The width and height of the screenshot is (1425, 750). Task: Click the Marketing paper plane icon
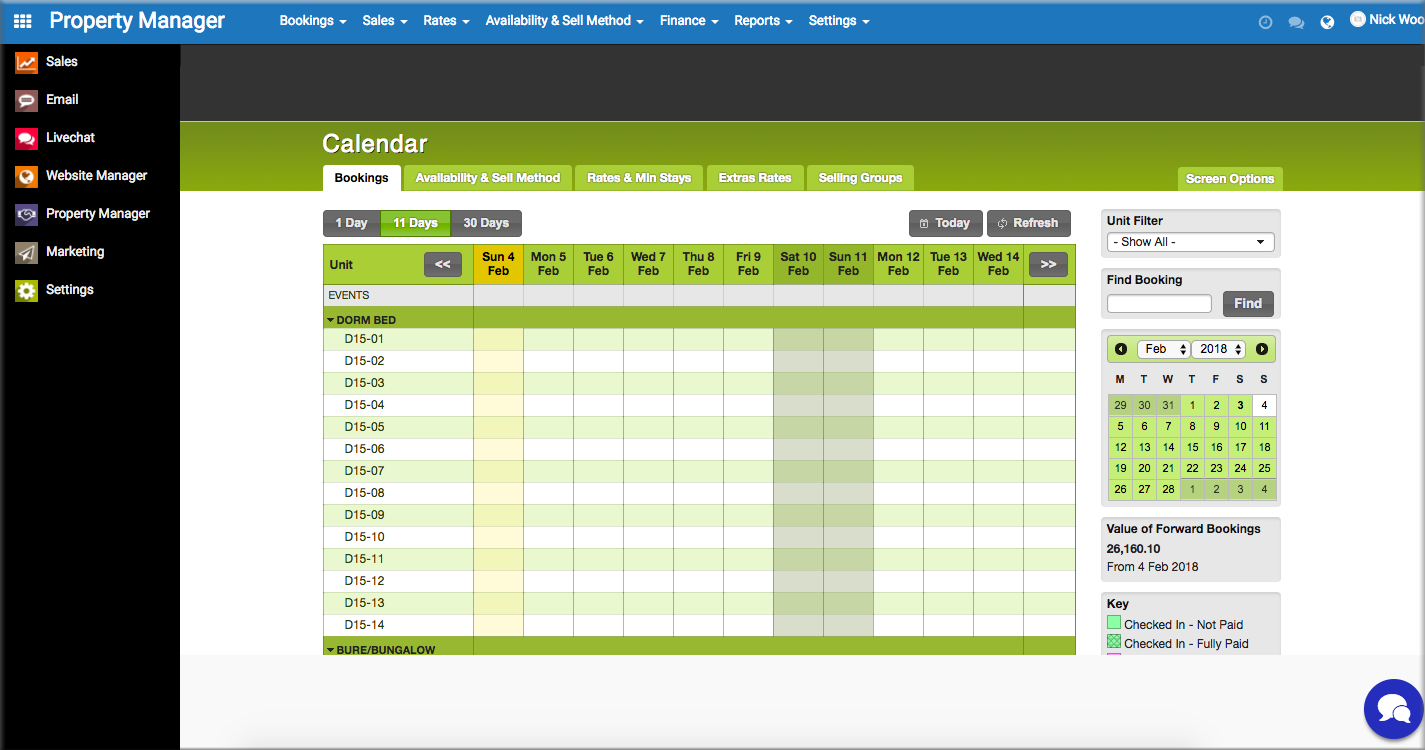coord(27,252)
